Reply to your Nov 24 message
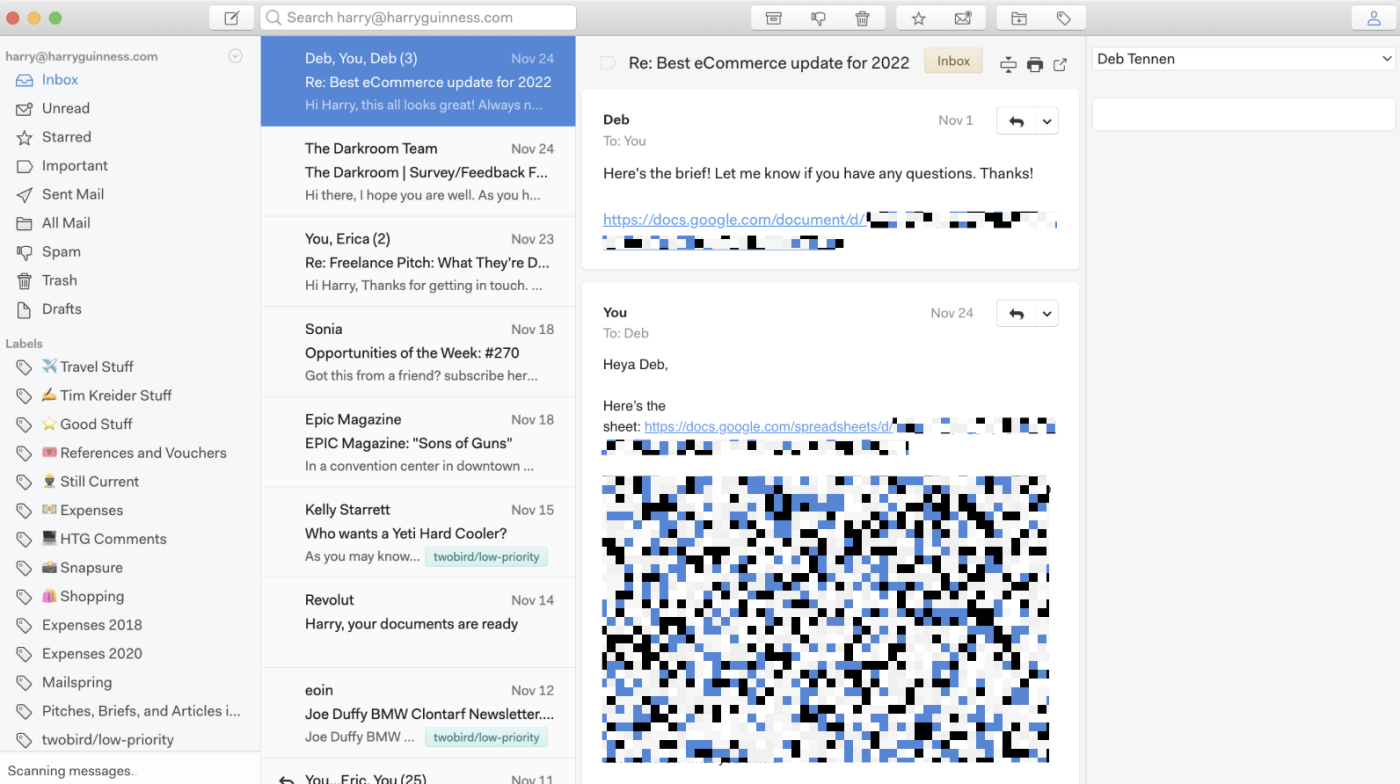1400x784 pixels. [1017, 314]
